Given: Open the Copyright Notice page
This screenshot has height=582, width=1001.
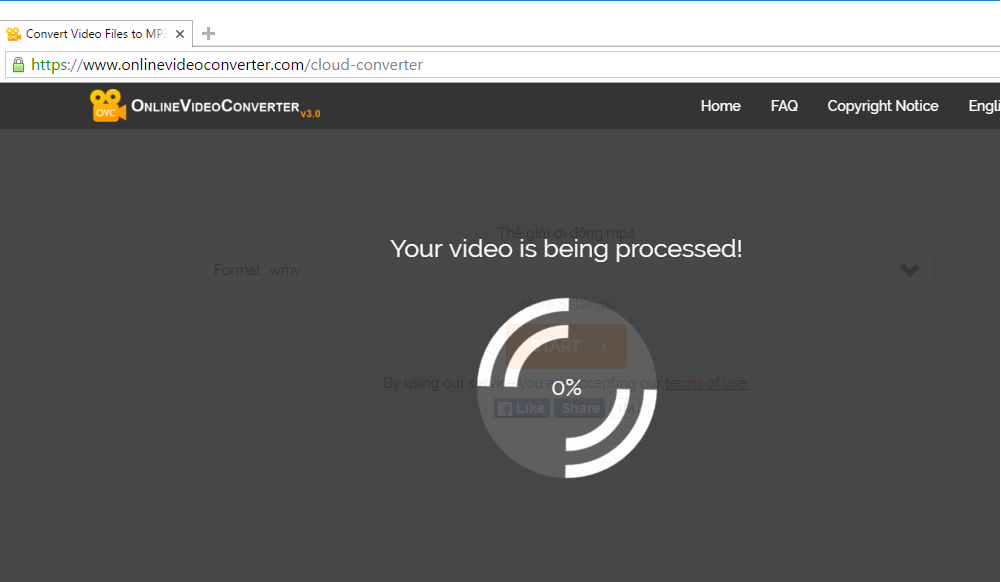Looking at the screenshot, I should point(882,106).
